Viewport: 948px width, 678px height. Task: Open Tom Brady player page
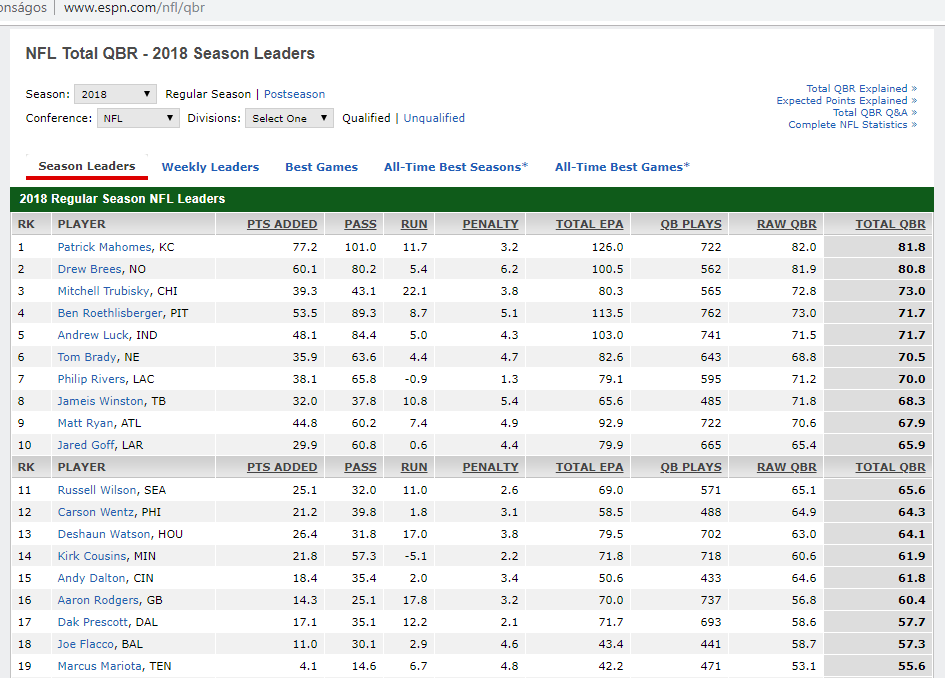87,357
